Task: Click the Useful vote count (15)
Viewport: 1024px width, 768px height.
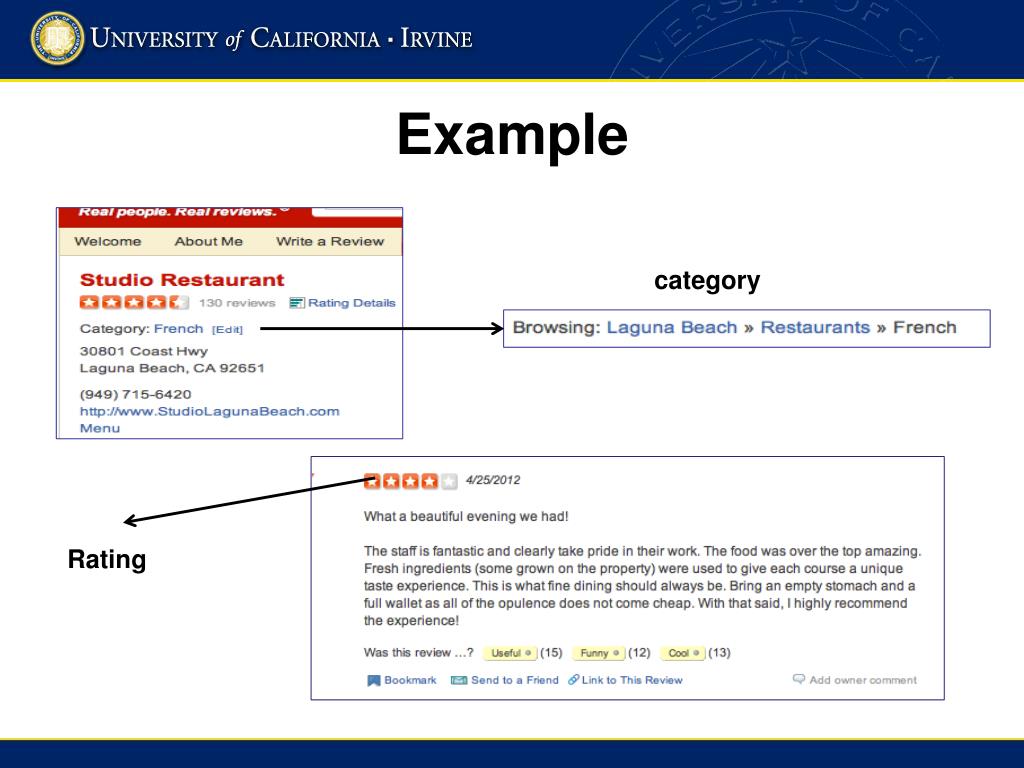Action: (551, 653)
